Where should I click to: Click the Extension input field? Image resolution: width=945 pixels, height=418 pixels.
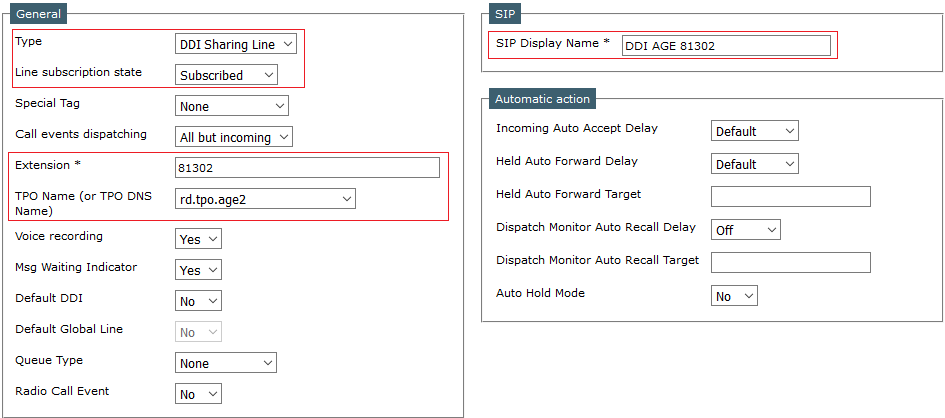click(x=307, y=167)
